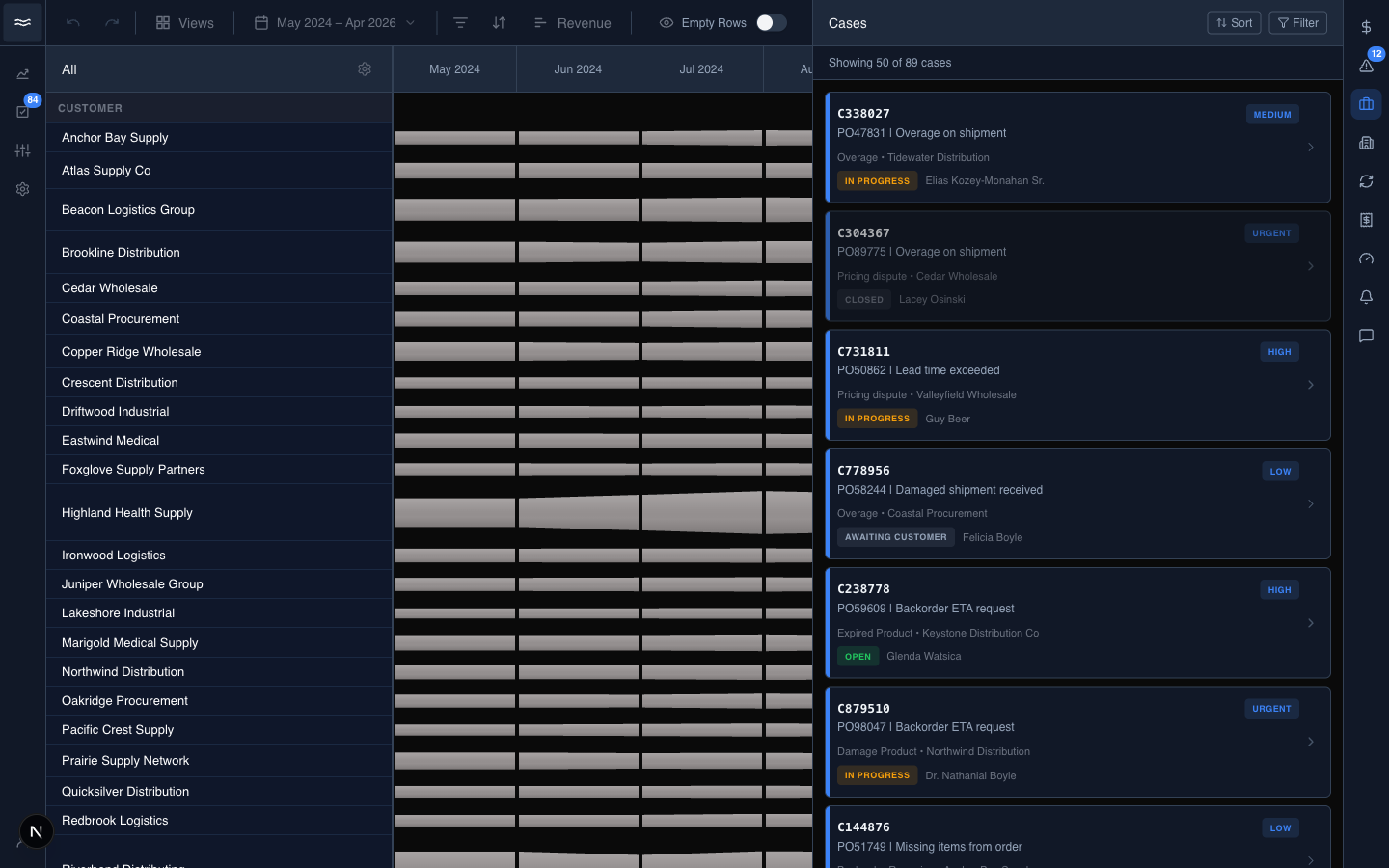The width and height of the screenshot is (1389, 868).
Task: Expand case C731811 chevron
Action: pyautogui.click(x=1311, y=385)
